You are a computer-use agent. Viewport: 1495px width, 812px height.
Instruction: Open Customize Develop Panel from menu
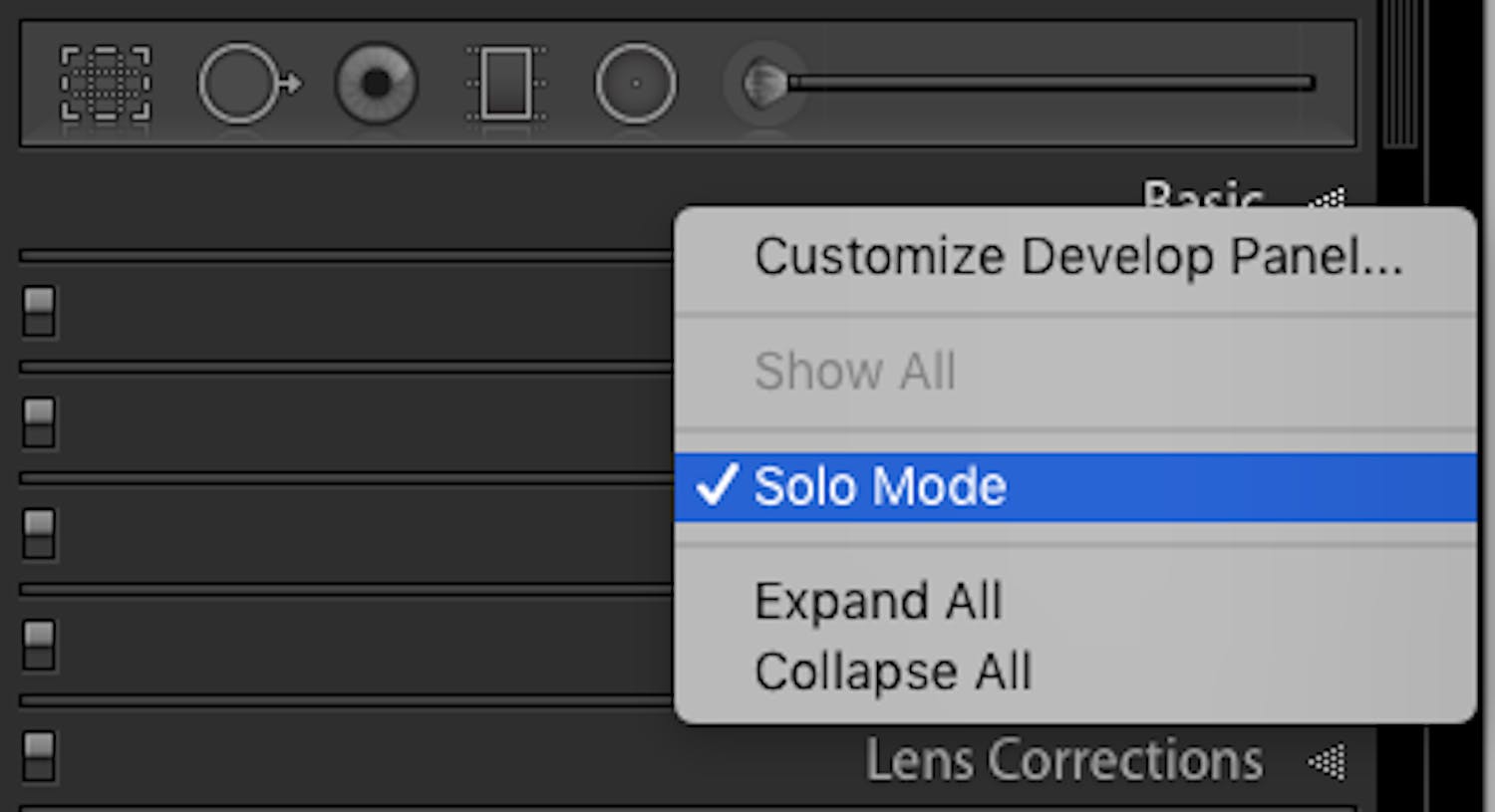pos(1076,257)
